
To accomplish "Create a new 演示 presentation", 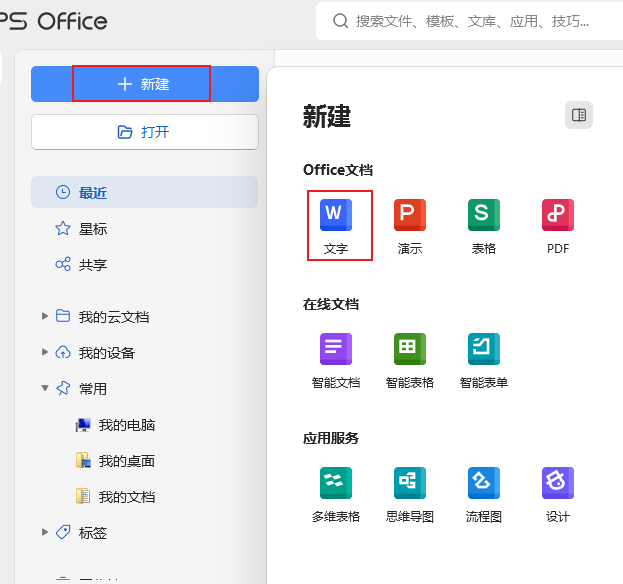I will click(x=410, y=226).
